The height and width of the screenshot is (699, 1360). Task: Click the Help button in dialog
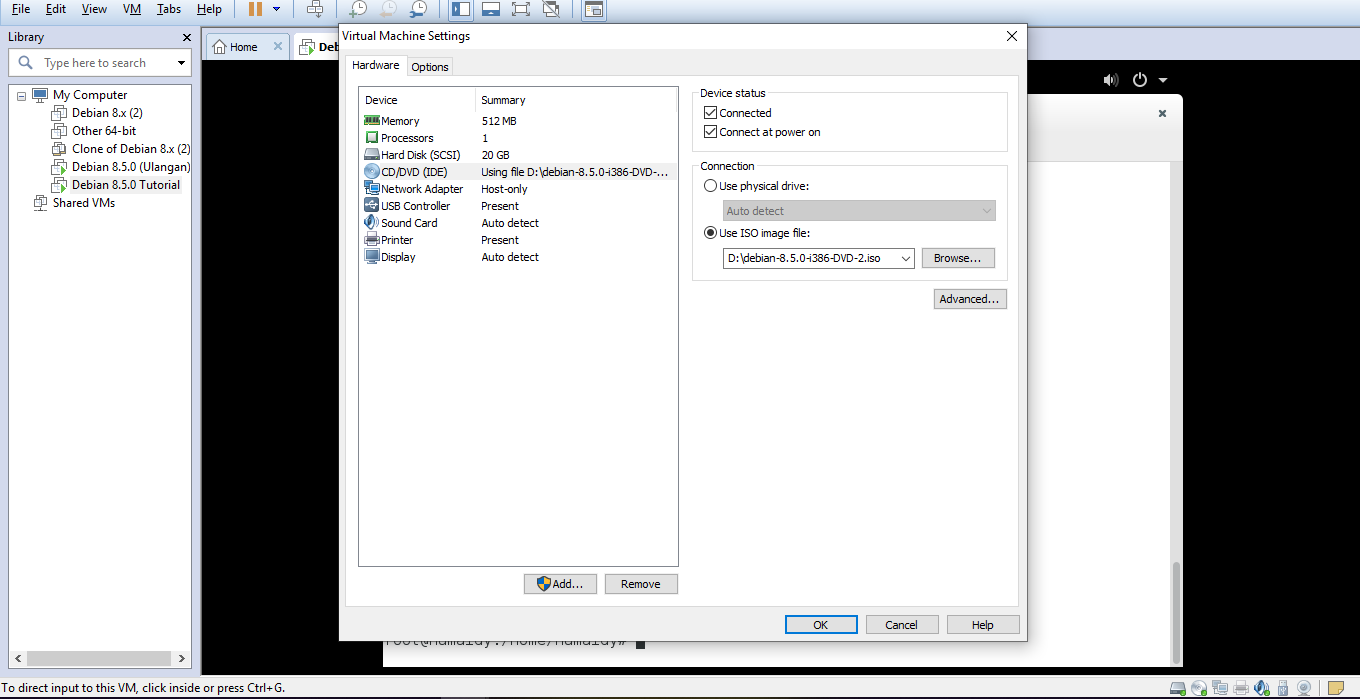click(983, 625)
